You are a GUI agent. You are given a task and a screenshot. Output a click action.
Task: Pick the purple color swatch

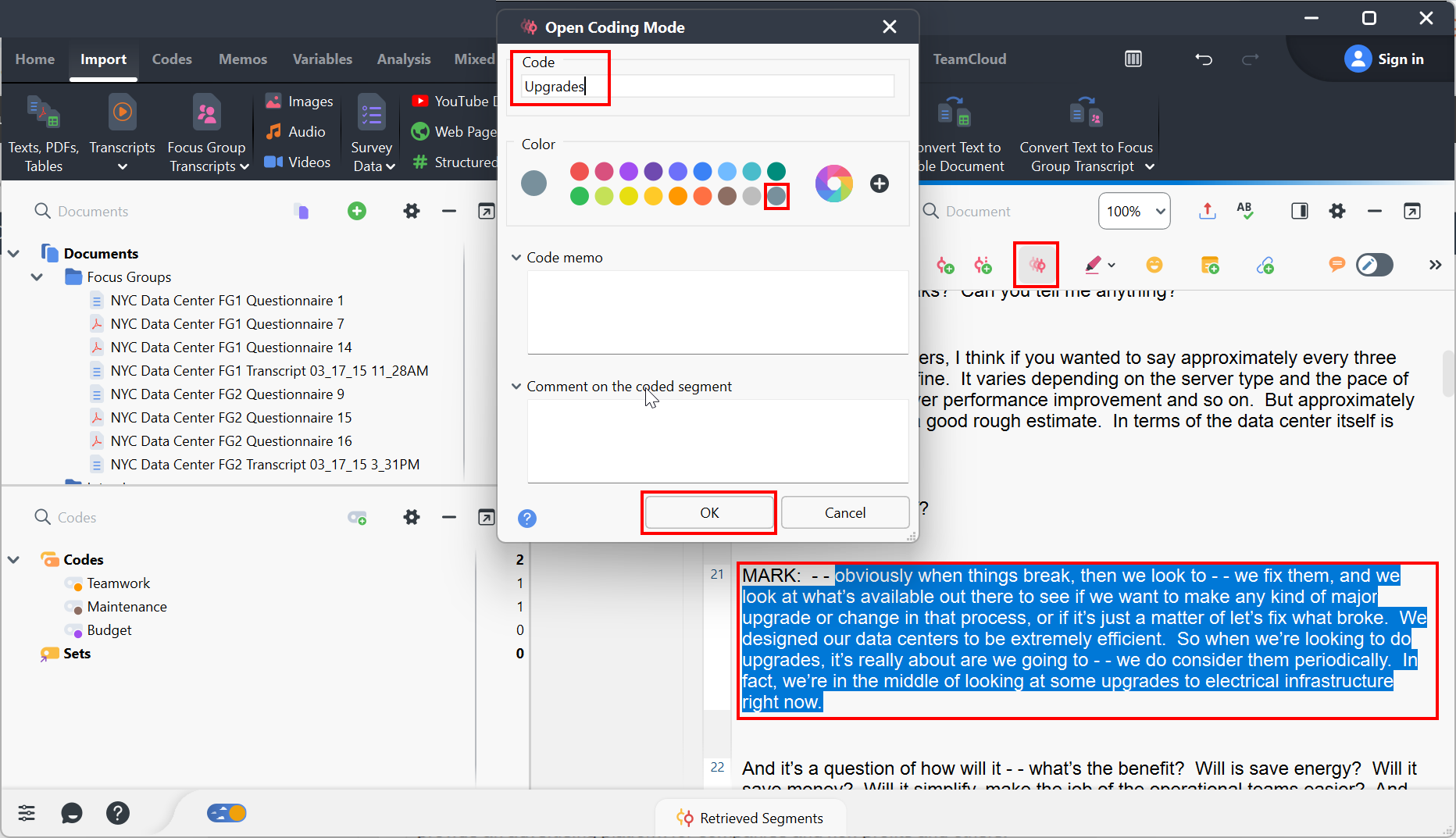pyautogui.click(x=629, y=171)
